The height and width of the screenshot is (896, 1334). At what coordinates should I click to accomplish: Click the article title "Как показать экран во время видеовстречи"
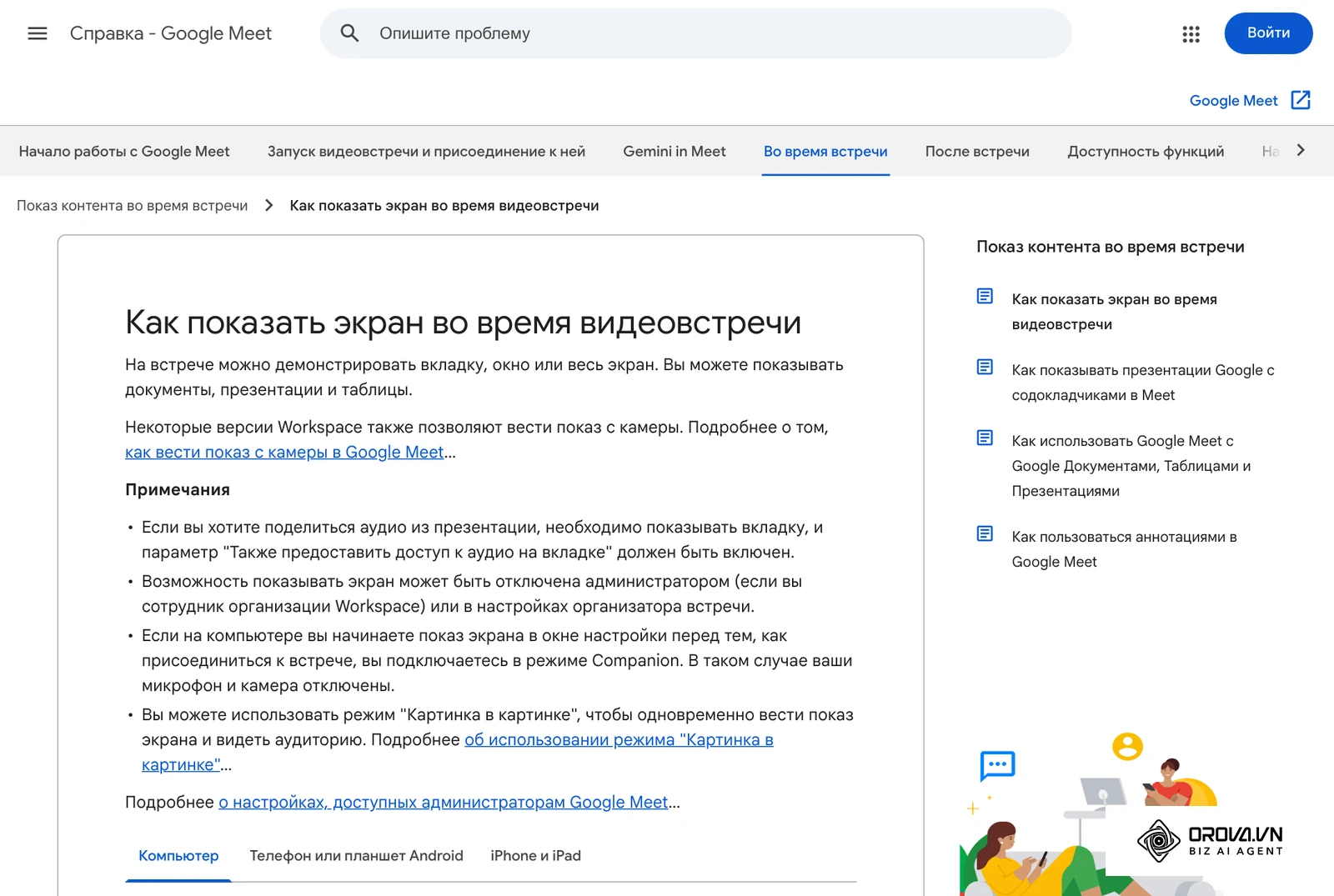[464, 323]
